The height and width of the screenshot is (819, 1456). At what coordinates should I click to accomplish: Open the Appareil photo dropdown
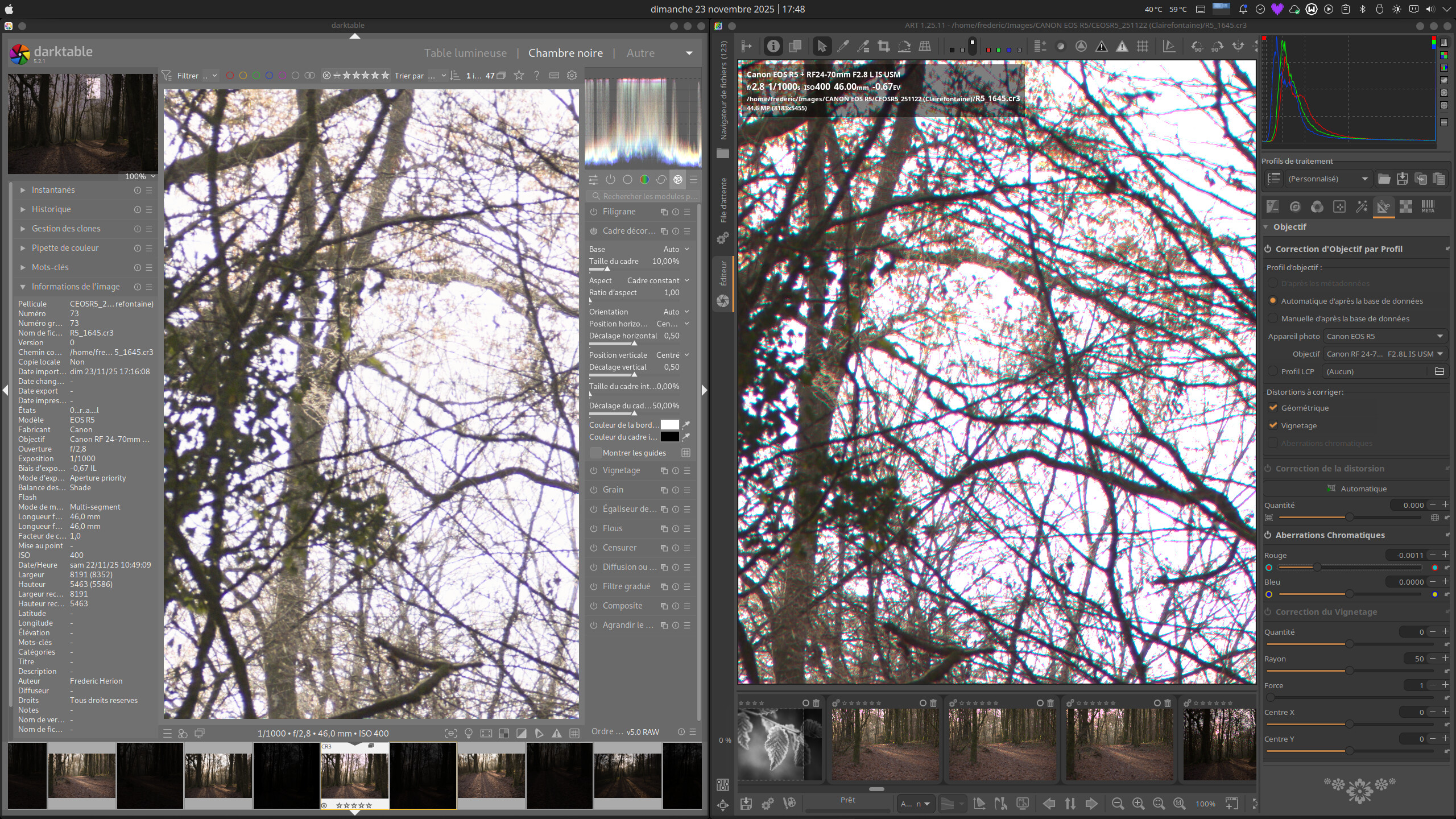click(1384, 336)
